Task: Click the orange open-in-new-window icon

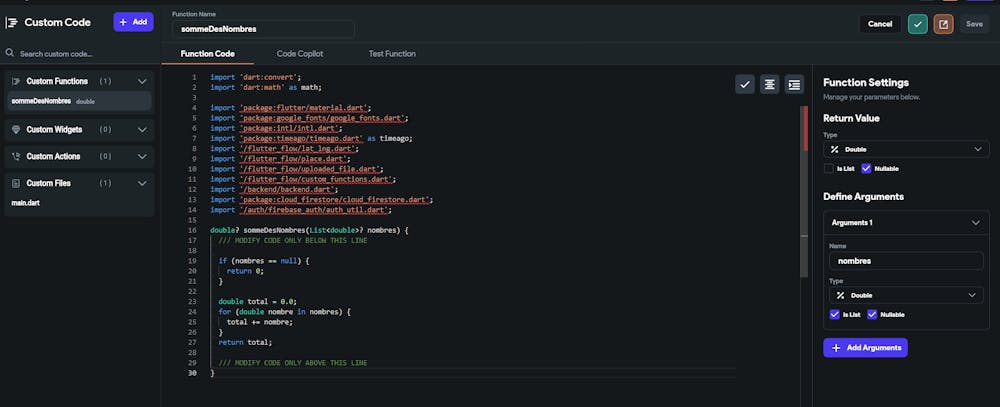Action: point(943,24)
